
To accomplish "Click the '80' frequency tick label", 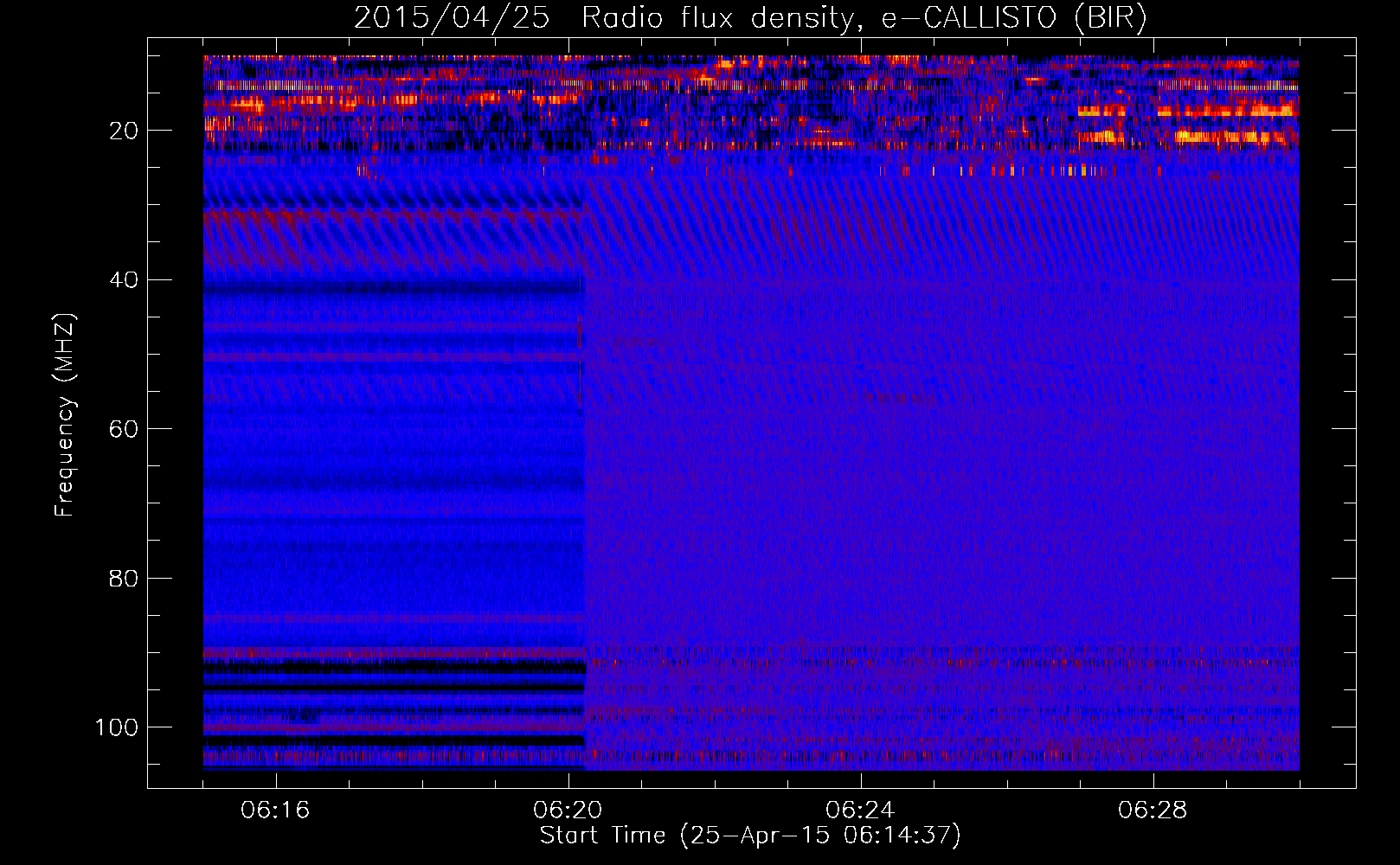I will click(124, 578).
